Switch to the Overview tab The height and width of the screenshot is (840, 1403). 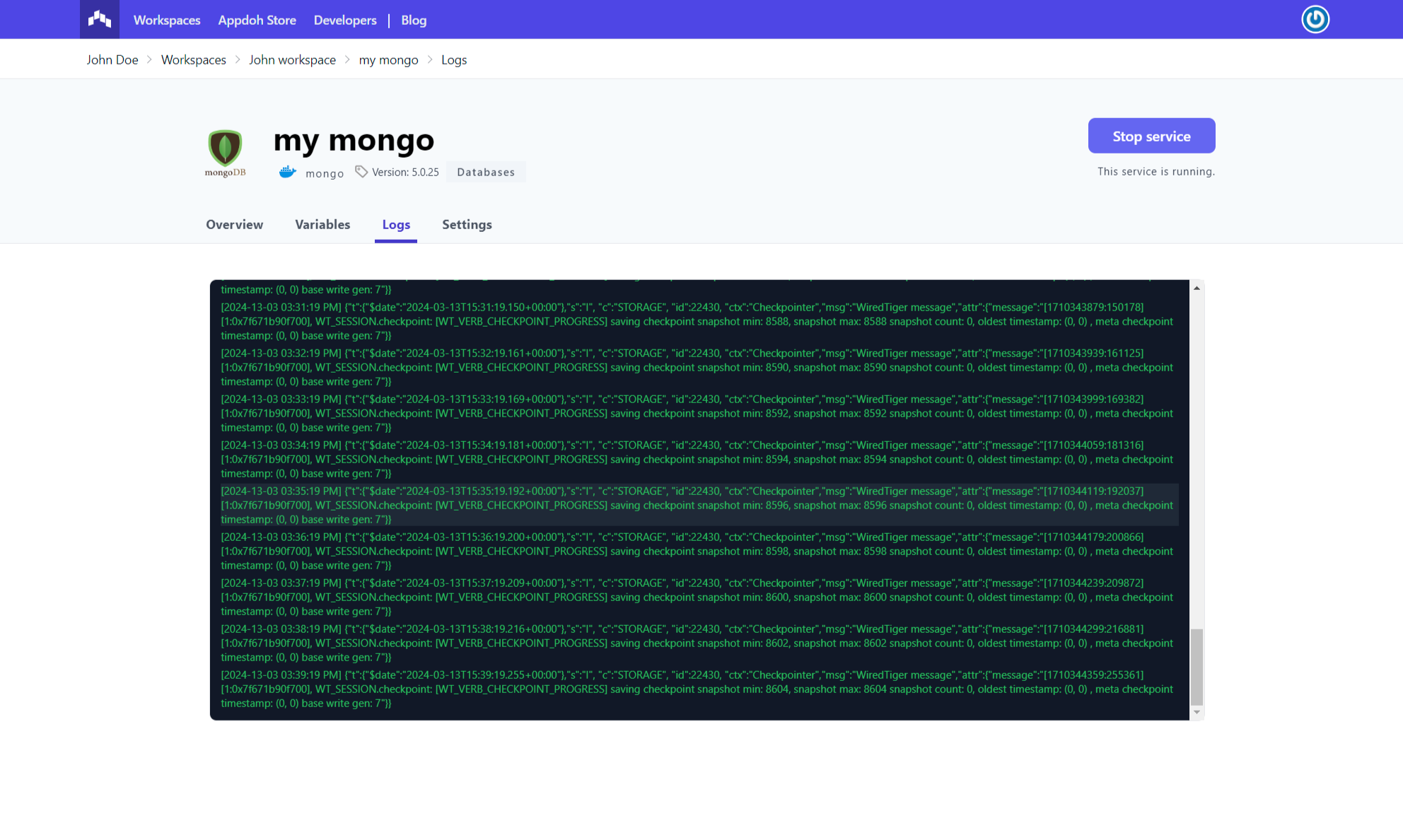pos(234,225)
